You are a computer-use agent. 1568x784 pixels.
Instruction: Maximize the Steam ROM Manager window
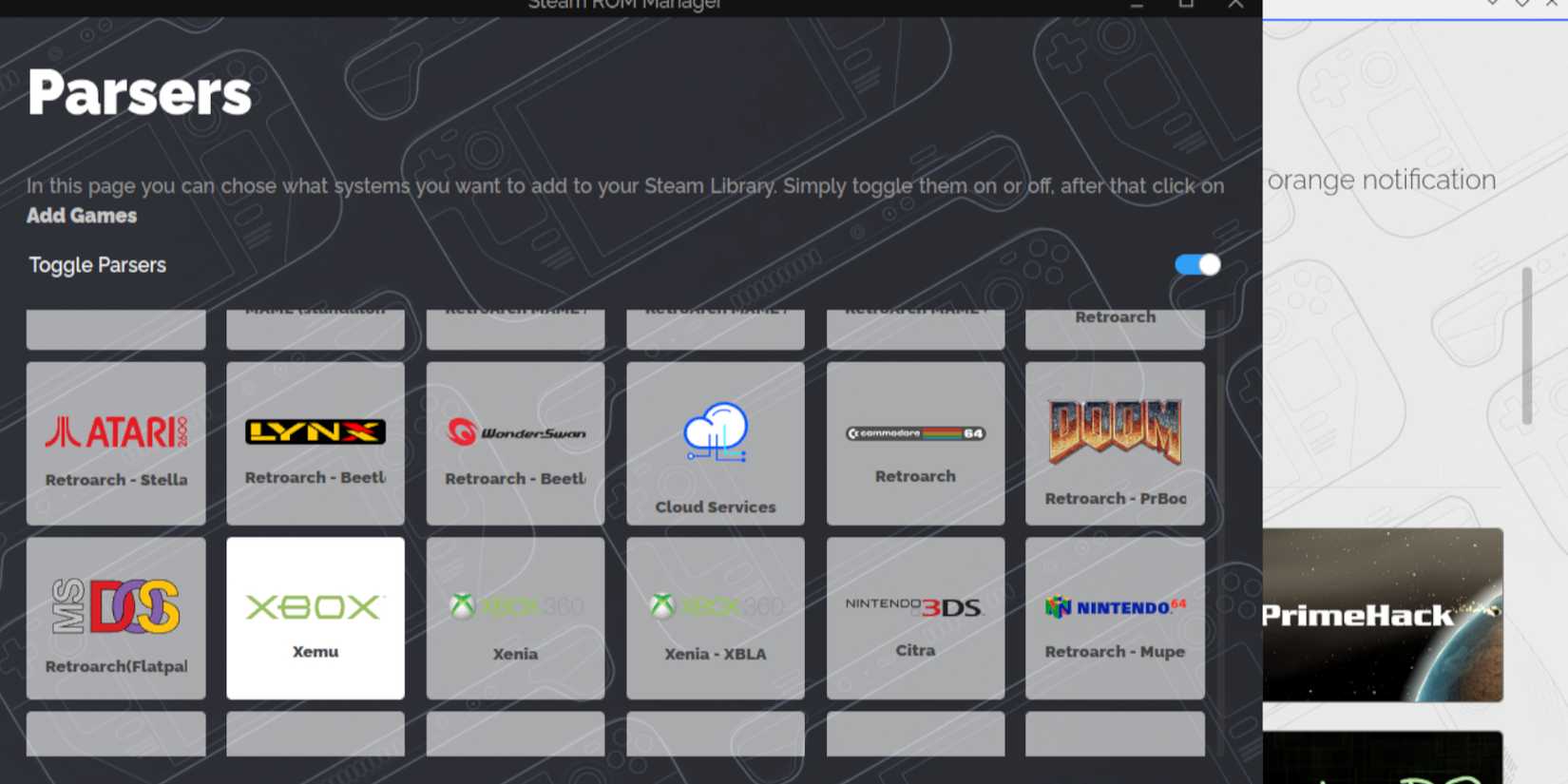tap(1186, 5)
